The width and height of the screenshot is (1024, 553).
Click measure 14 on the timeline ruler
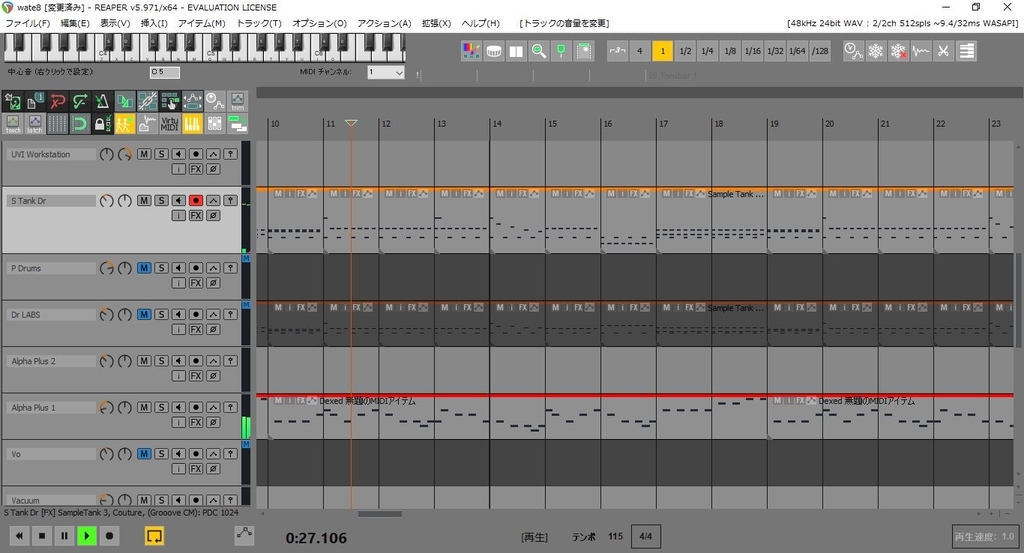coord(496,124)
